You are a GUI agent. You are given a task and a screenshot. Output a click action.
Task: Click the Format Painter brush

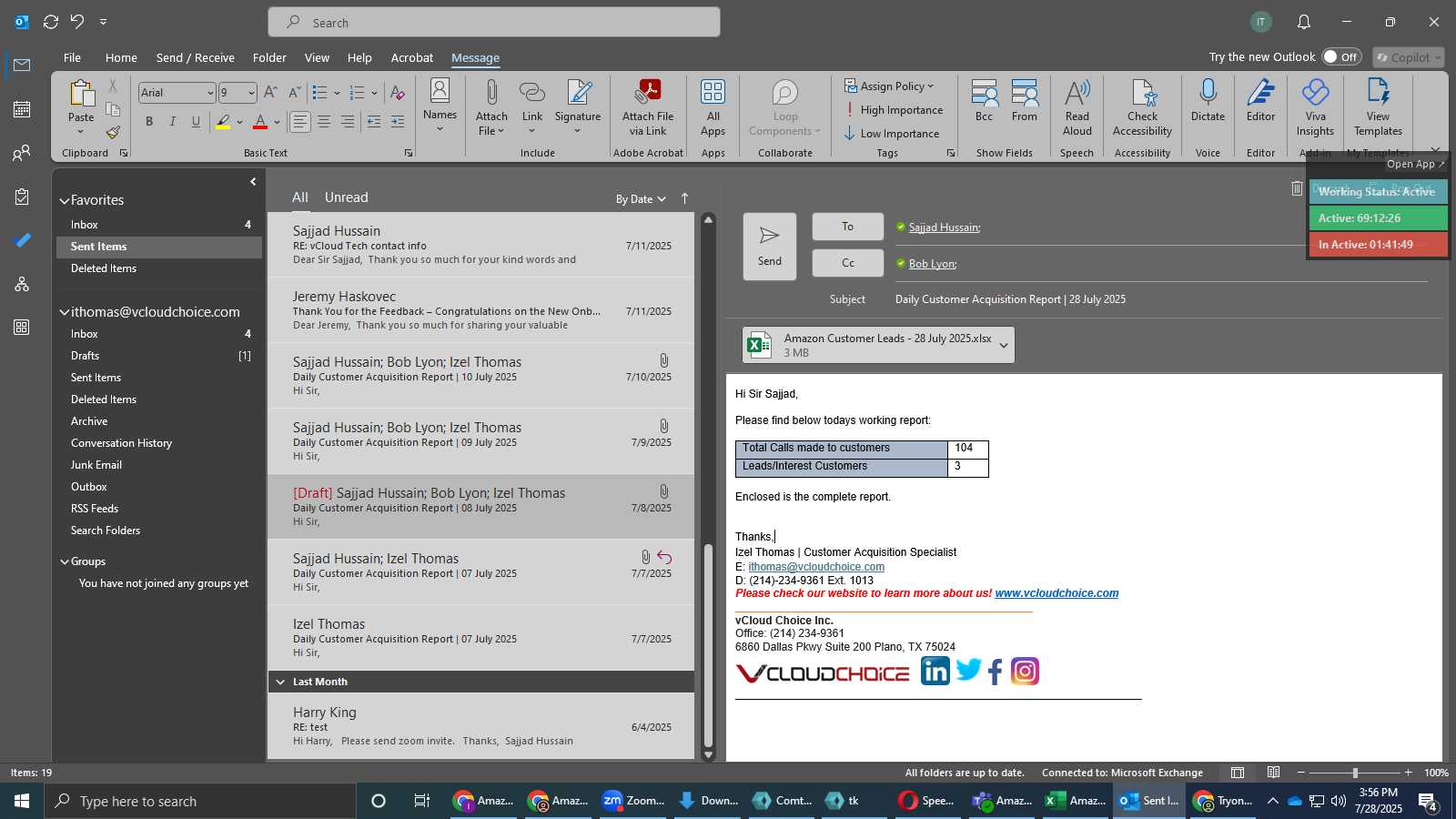tap(113, 132)
